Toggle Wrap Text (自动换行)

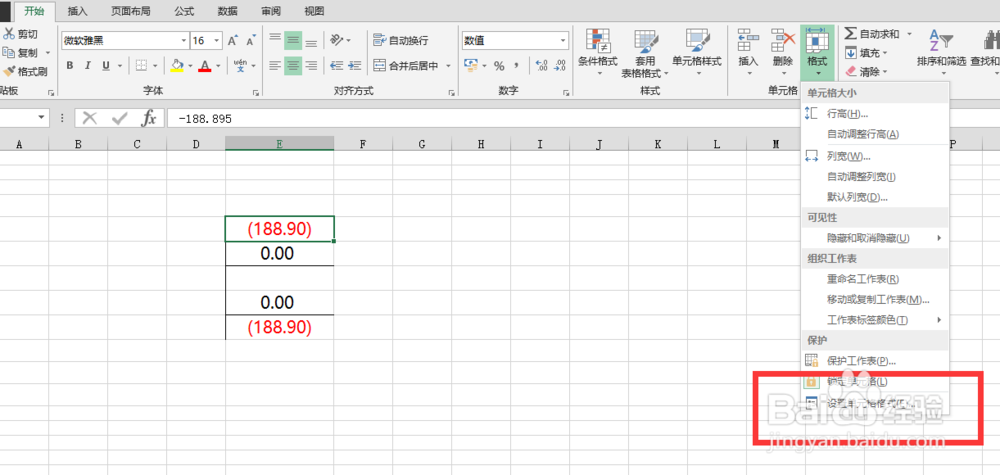[401, 40]
